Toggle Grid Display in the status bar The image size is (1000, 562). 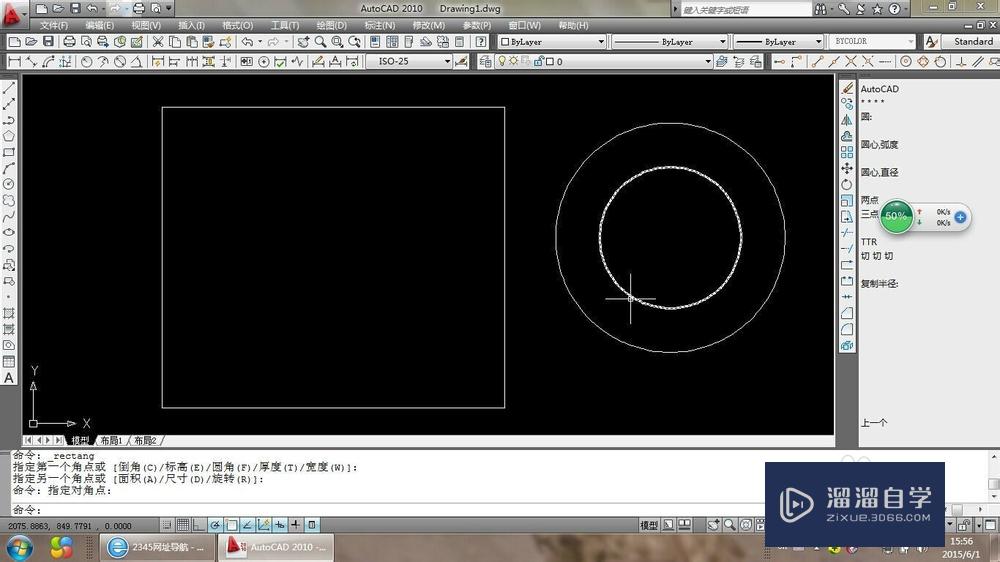click(183, 525)
